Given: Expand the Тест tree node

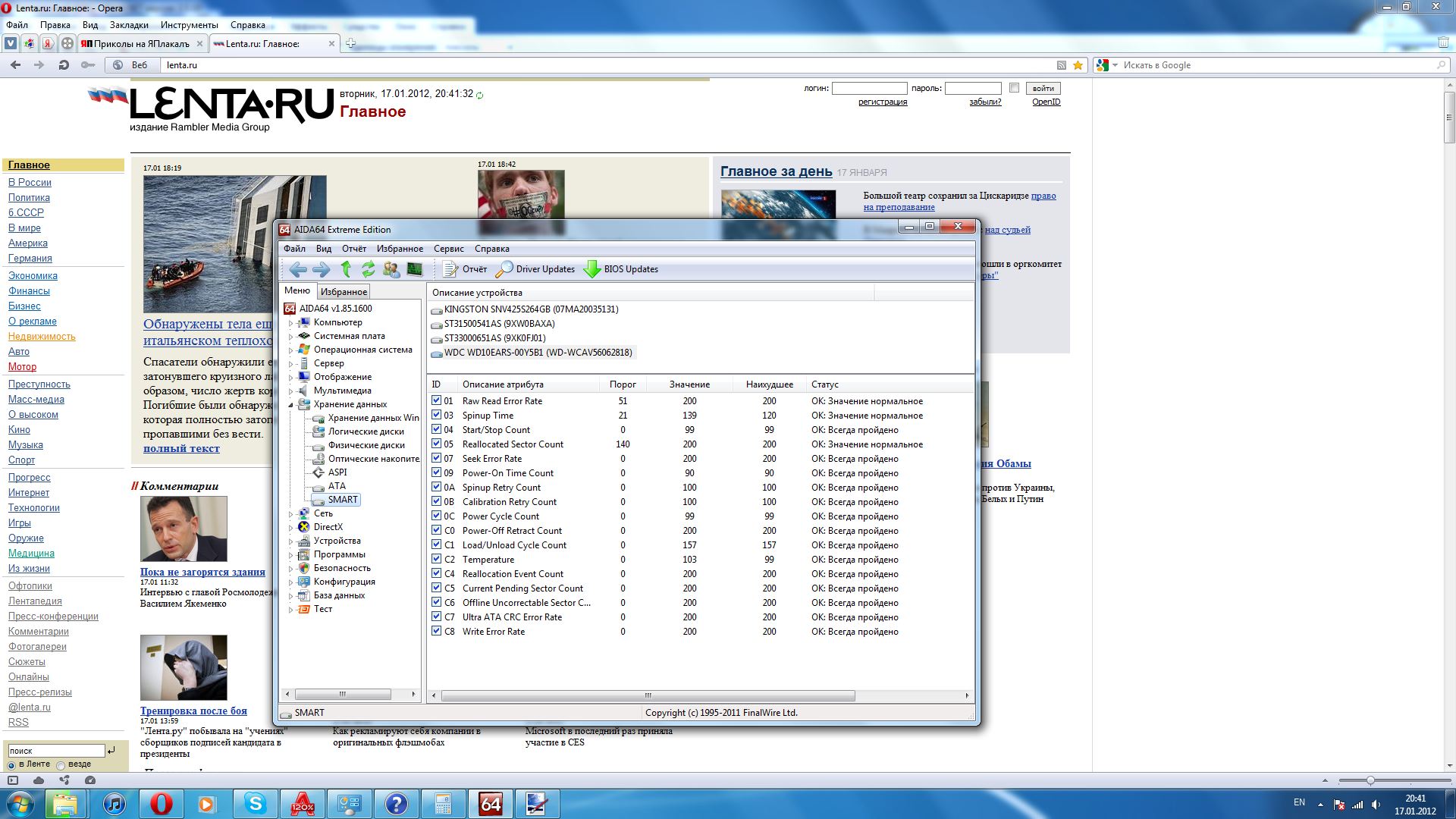Looking at the screenshot, I should click(x=290, y=610).
